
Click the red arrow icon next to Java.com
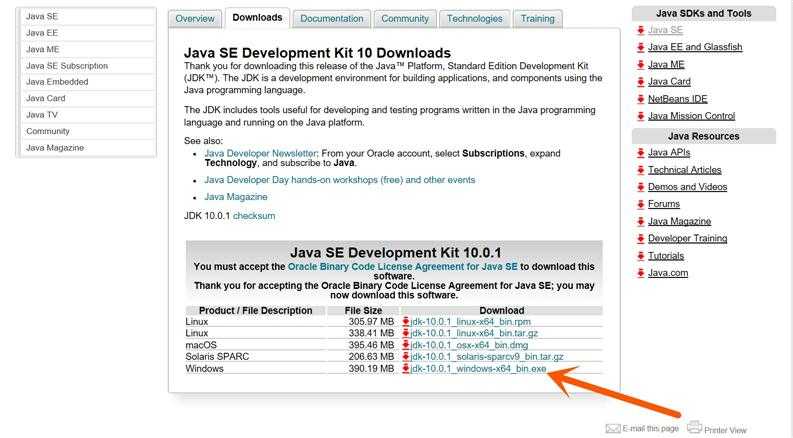pyautogui.click(x=640, y=274)
